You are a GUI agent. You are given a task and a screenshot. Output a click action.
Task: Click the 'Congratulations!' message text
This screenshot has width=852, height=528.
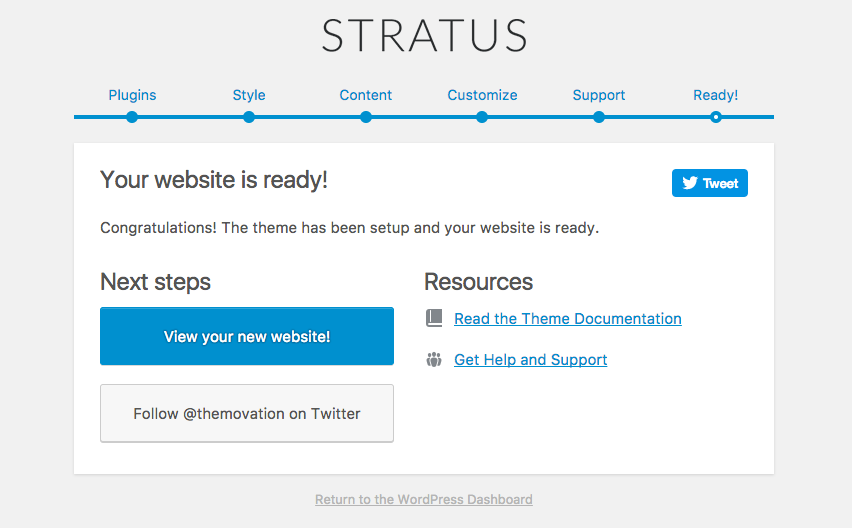pos(349,228)
